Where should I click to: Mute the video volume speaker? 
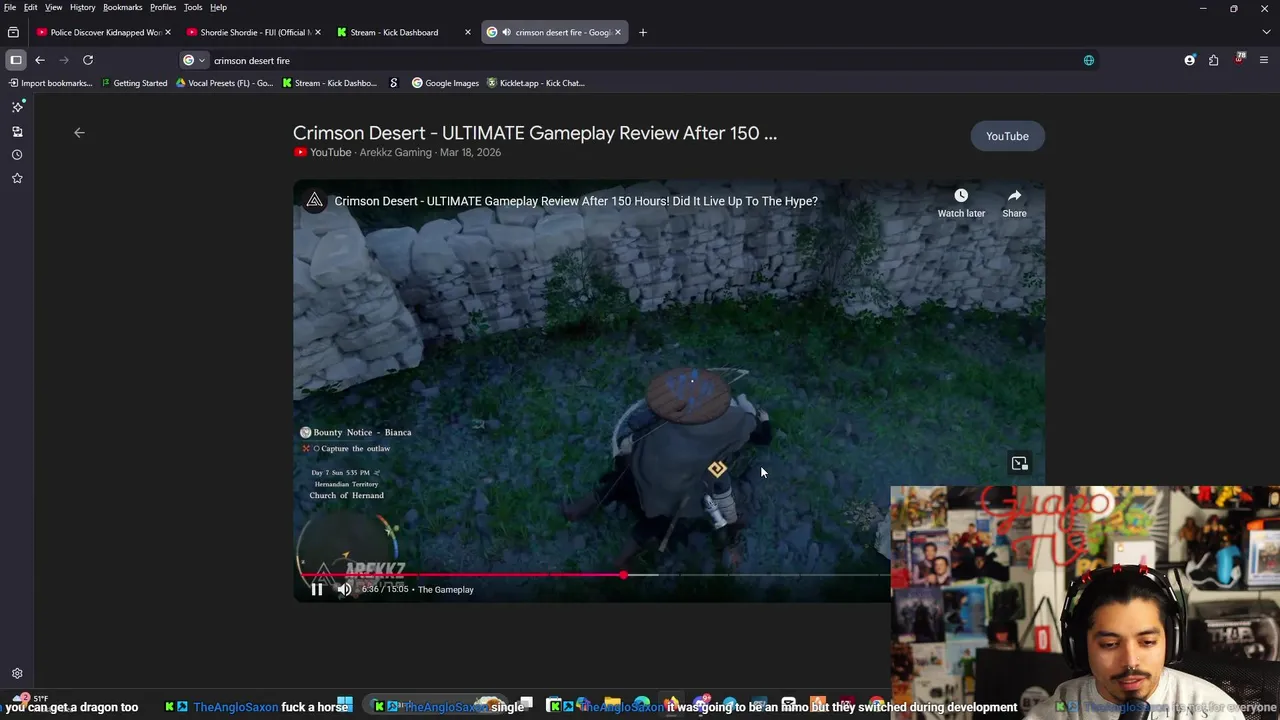coord(344,589)
